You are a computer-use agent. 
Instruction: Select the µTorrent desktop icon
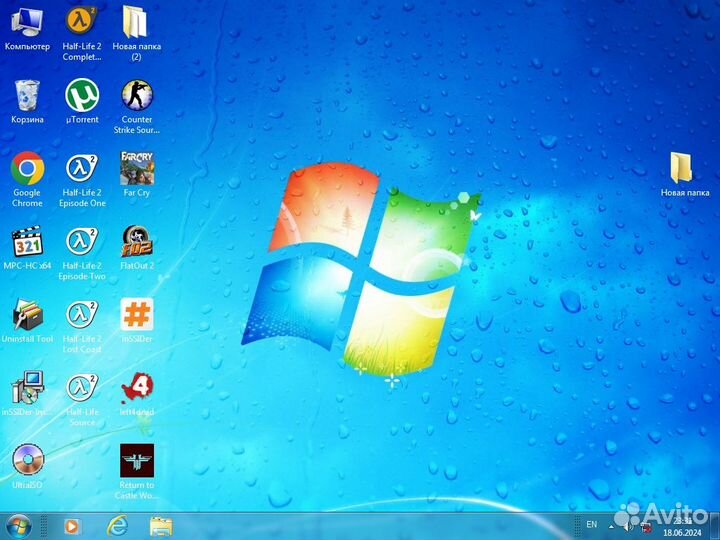coord(82,96)
